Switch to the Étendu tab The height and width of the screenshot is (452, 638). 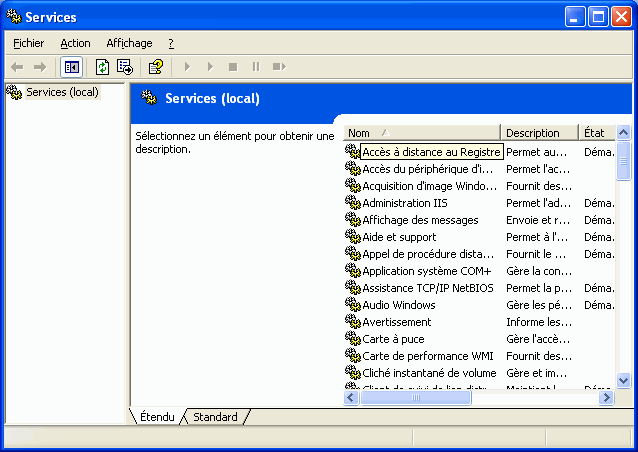click(157, 417)
